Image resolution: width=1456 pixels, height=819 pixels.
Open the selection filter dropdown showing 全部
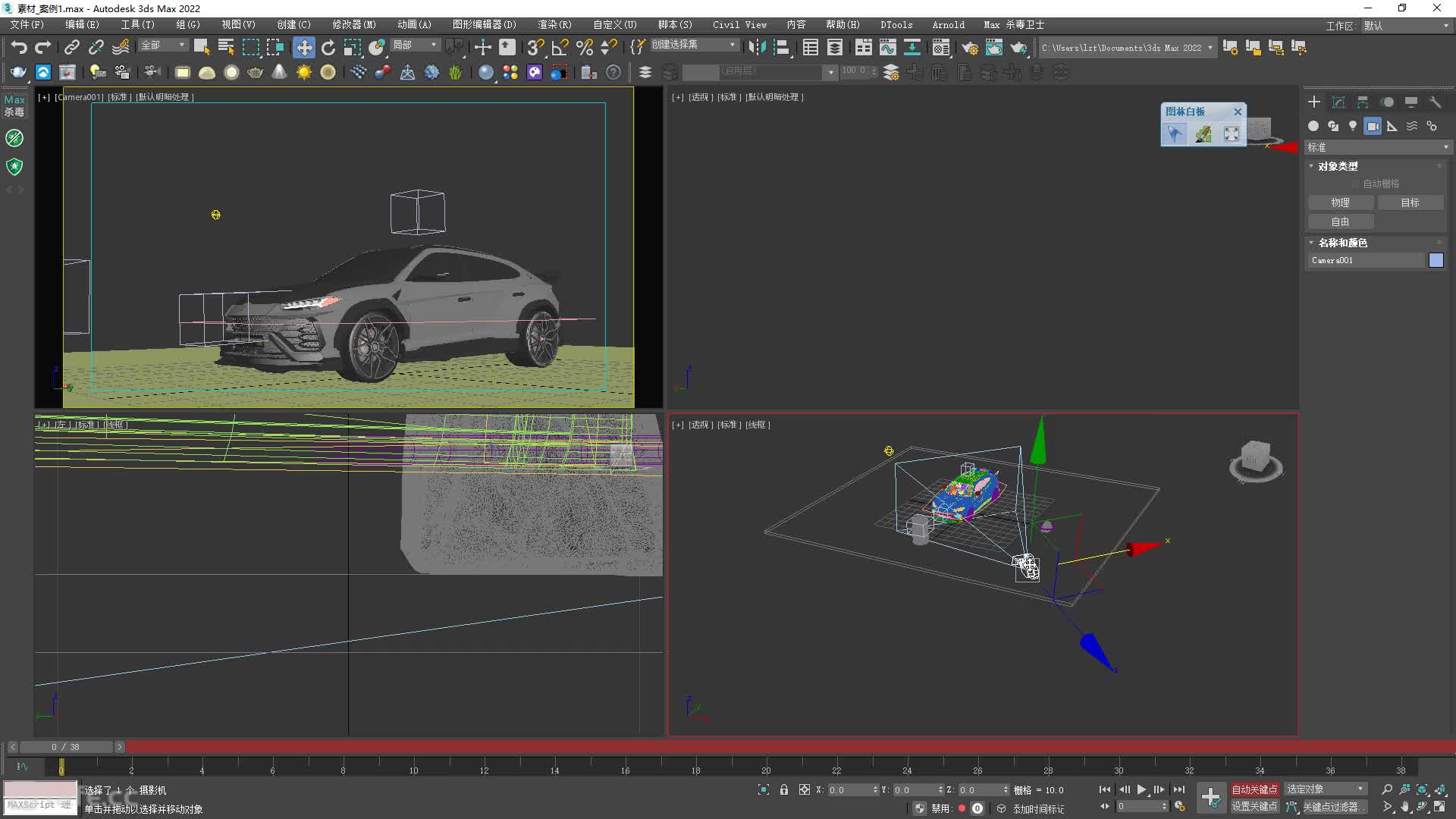162,45
